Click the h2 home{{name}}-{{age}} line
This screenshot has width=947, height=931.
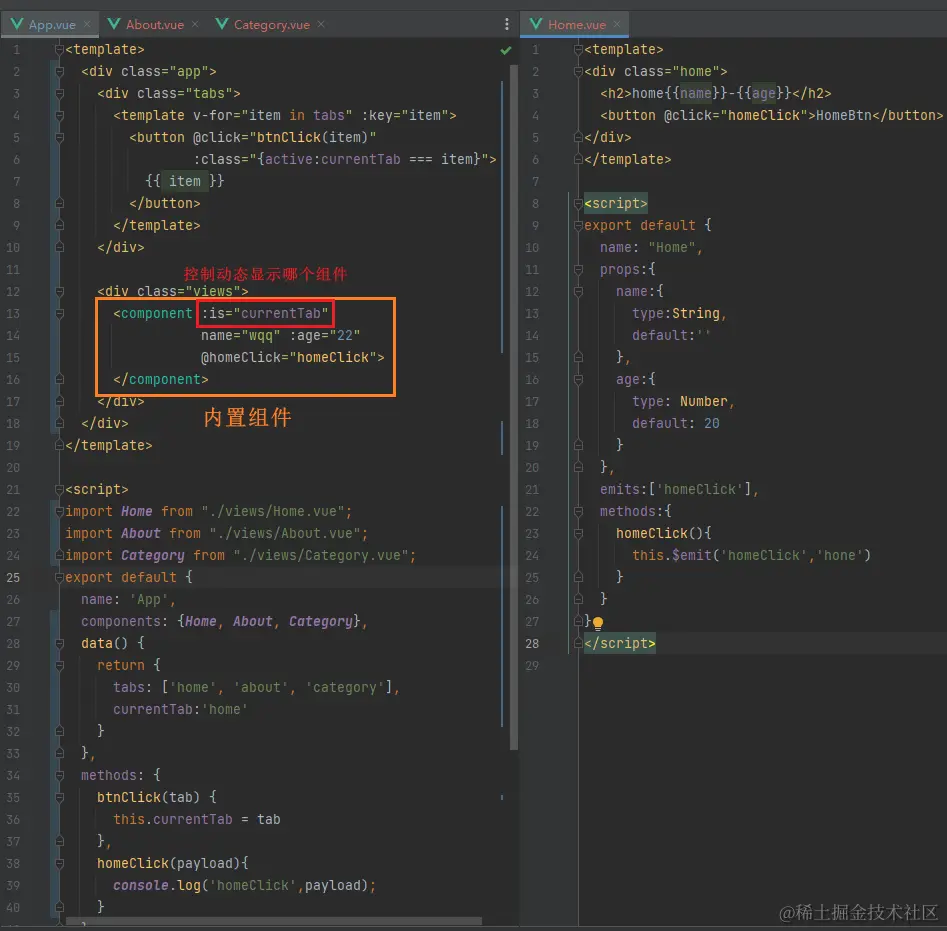point(715,94)
